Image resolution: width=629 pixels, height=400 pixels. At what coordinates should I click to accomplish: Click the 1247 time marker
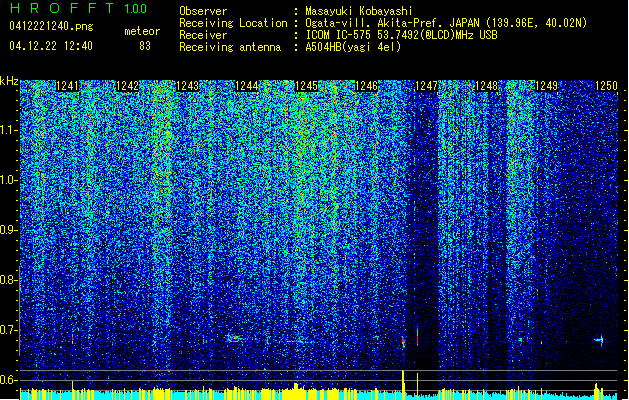tap(426, 86)
